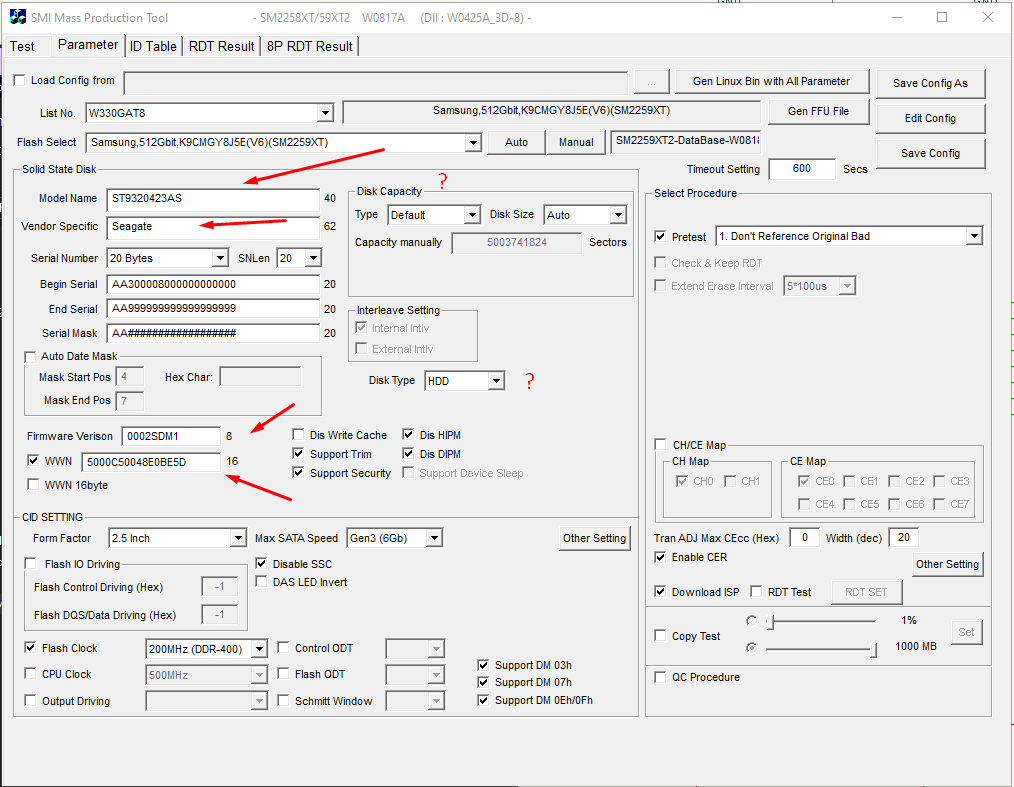Open the ID Table tab

coord(153,45)
